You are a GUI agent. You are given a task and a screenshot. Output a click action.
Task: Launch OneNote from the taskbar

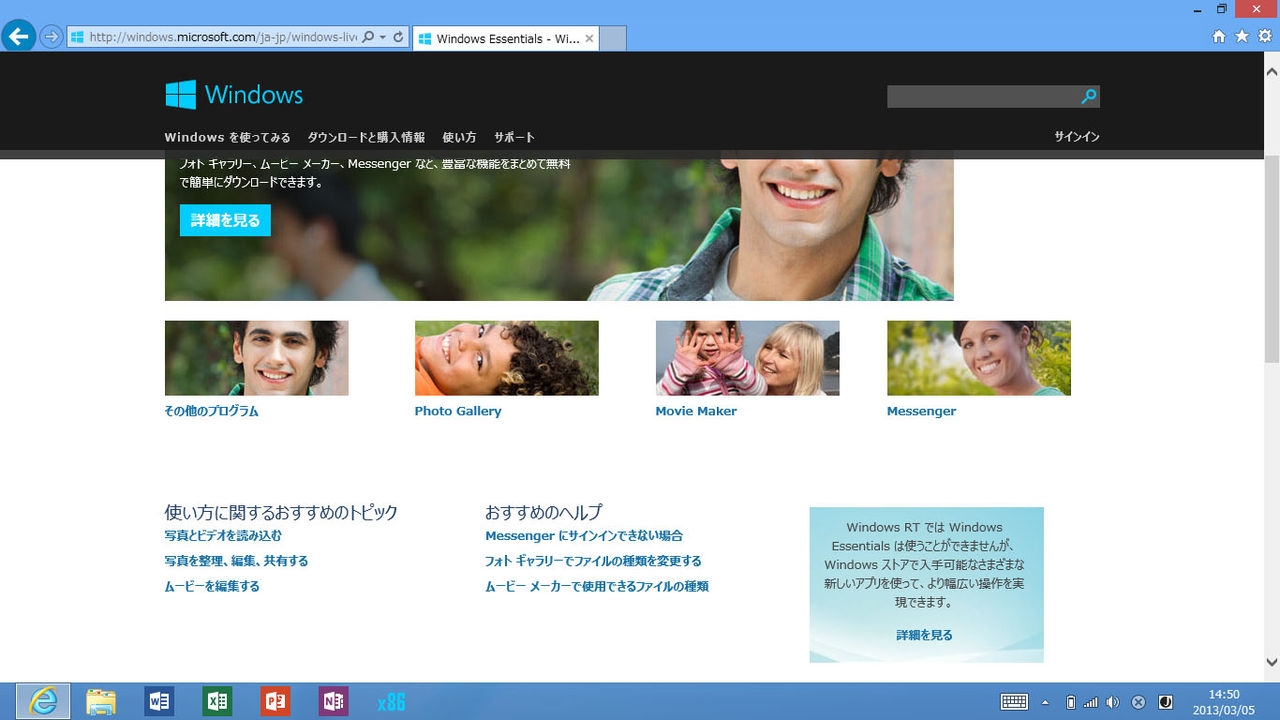333,702
